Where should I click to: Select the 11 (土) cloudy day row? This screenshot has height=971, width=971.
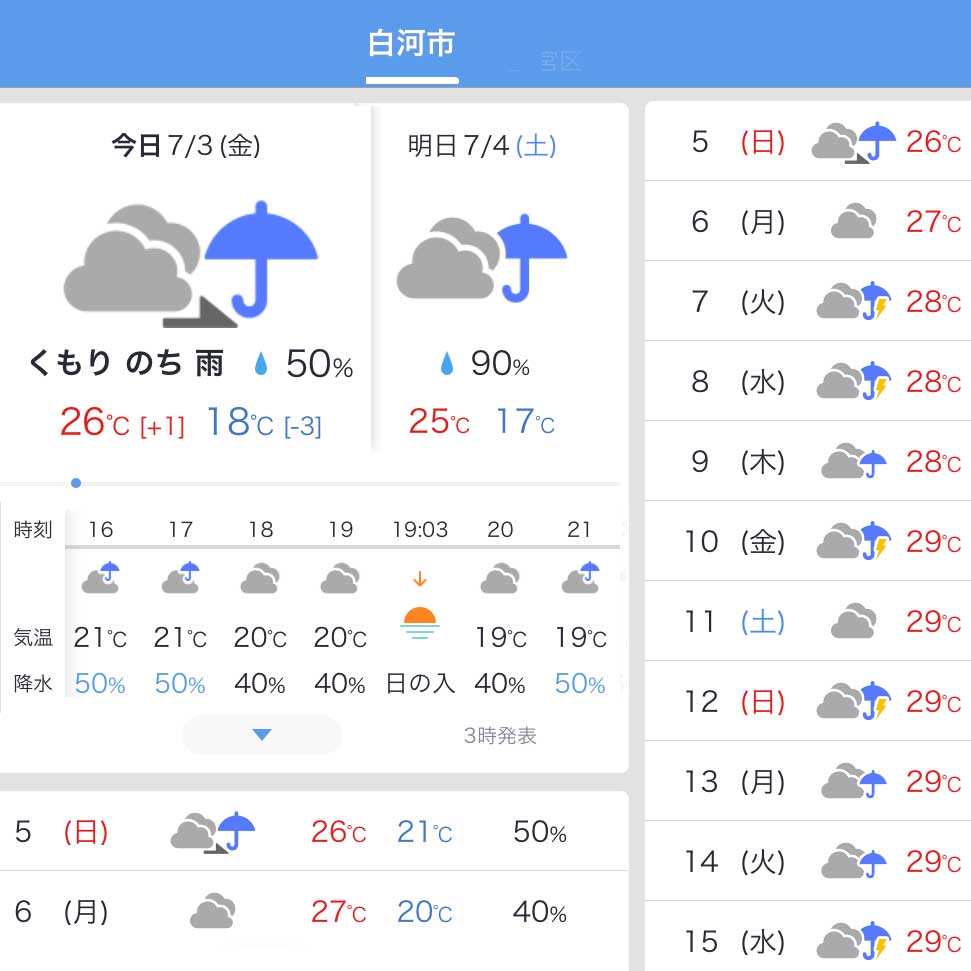click(x=808, y=621)
